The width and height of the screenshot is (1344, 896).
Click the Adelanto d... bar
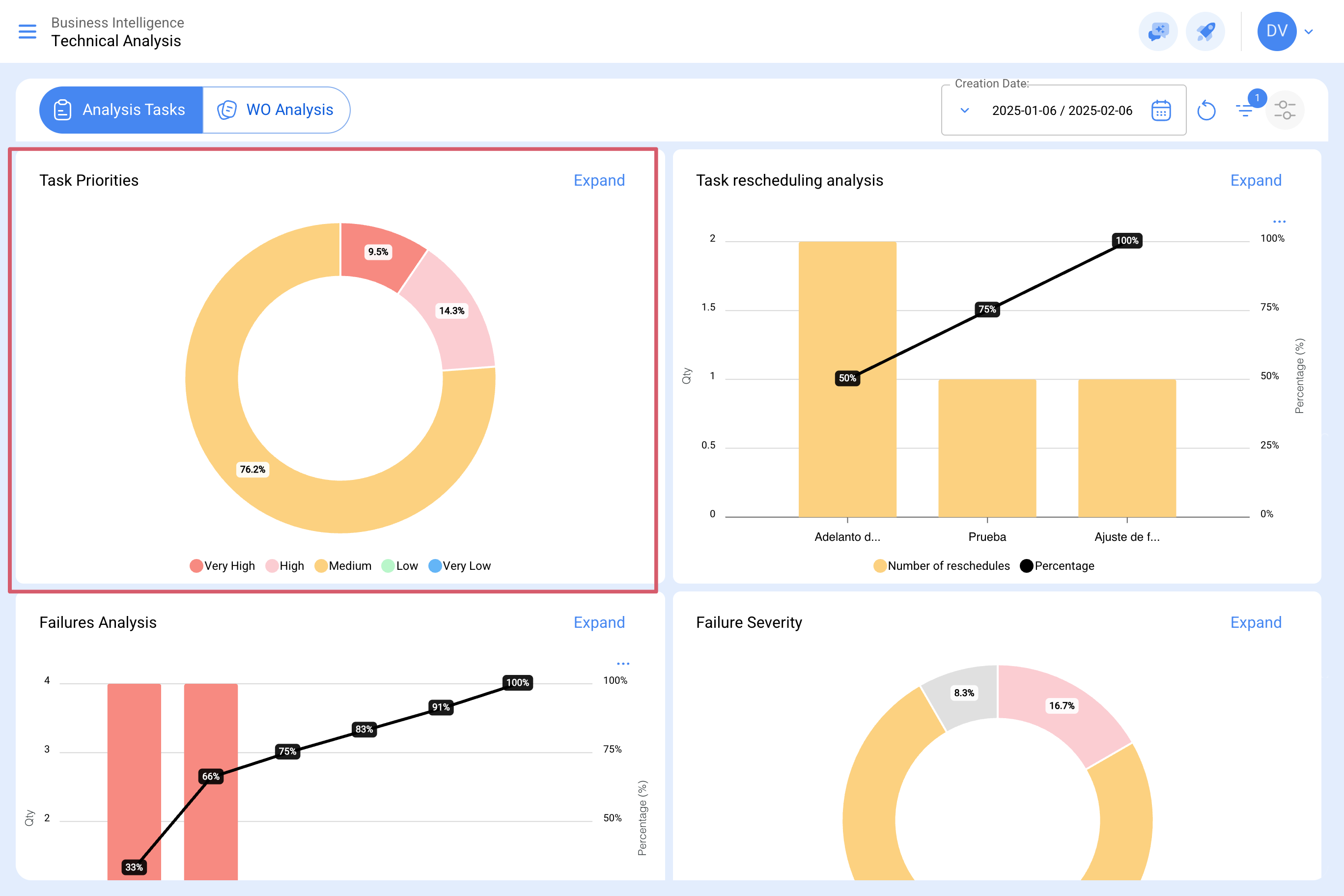point(847,379)
